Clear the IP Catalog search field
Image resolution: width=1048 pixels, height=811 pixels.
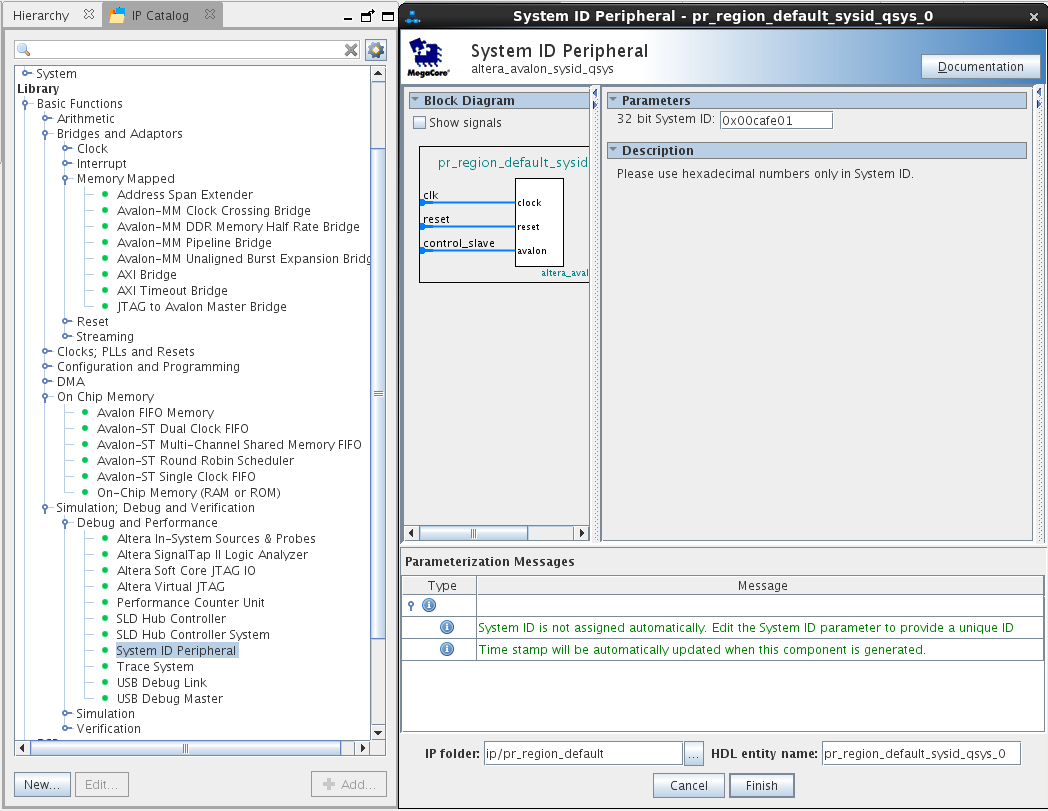click(351, 50)
